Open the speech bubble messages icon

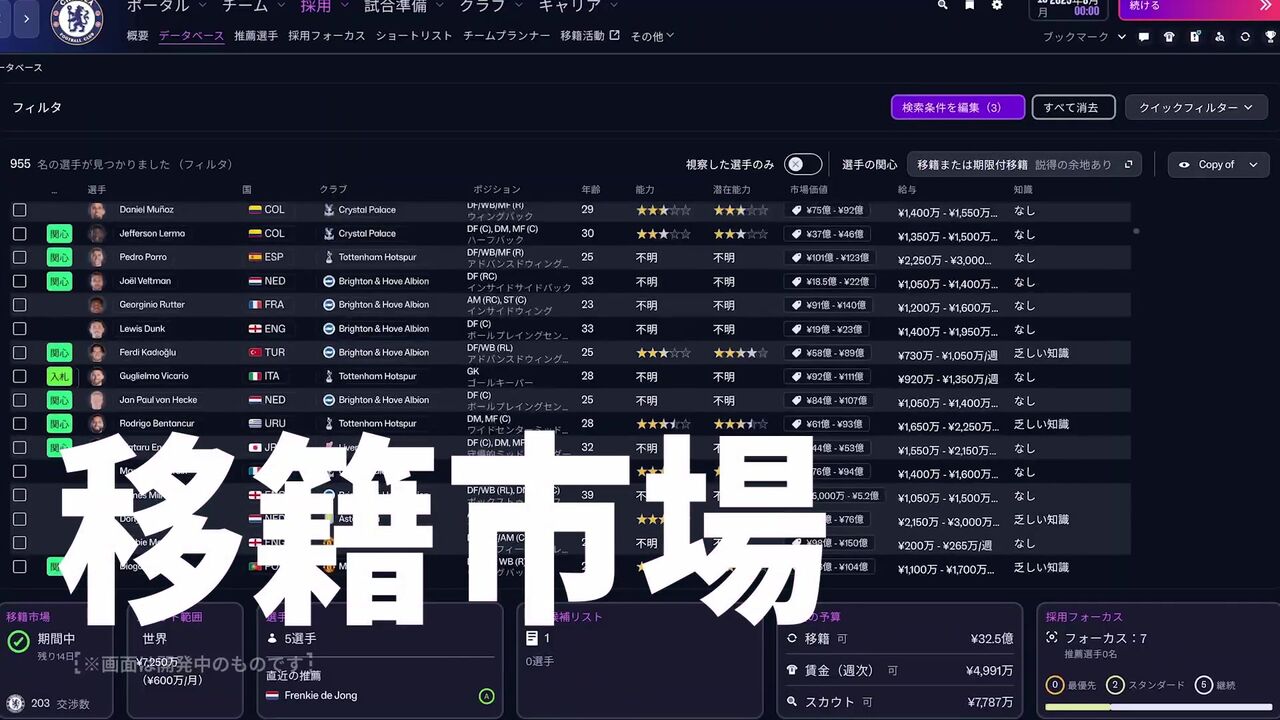[1144, 37]
